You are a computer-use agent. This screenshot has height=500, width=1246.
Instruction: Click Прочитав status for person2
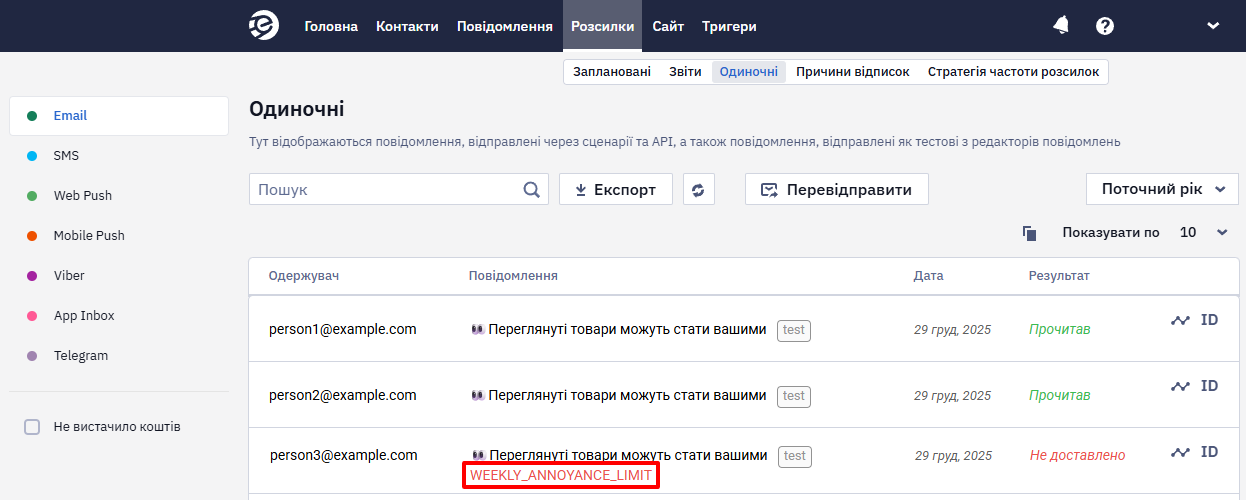point(1059,395)
